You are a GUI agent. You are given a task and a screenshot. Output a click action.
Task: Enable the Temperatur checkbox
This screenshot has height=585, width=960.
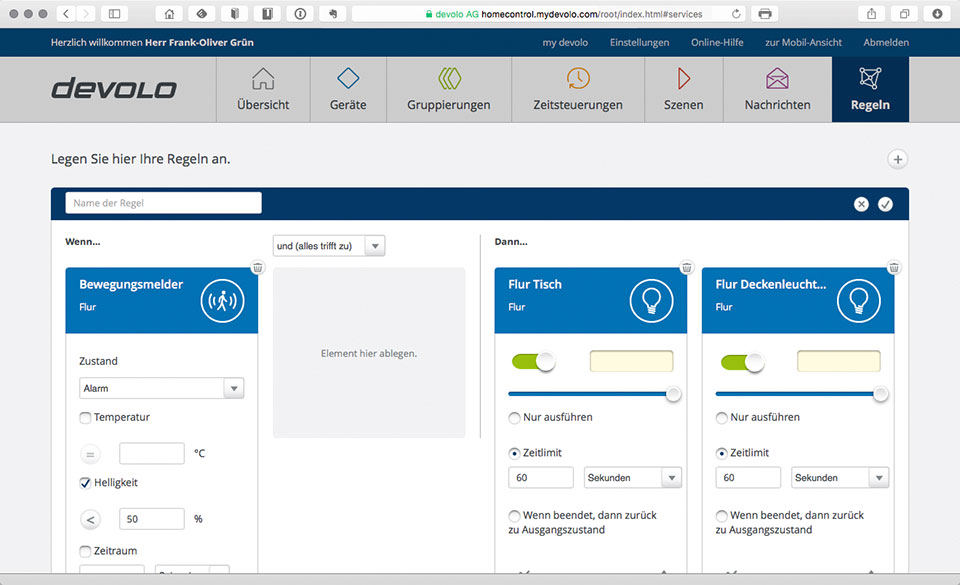pyautogui.click(x=85, y=417)
